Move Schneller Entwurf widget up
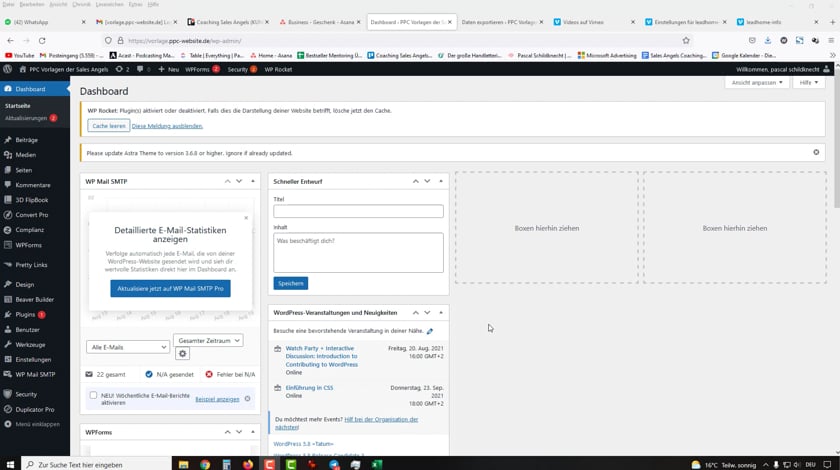 pos(416,181)
